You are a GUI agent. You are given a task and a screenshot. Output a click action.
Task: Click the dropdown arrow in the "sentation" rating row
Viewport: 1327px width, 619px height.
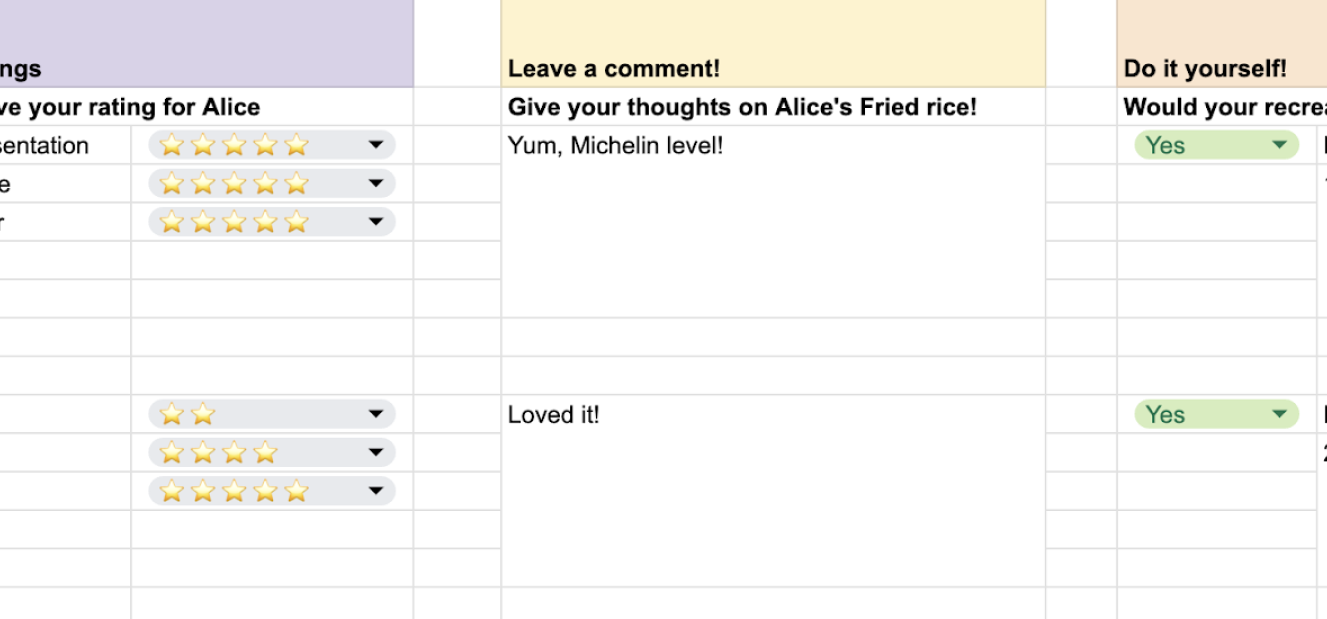coord(375,146)
